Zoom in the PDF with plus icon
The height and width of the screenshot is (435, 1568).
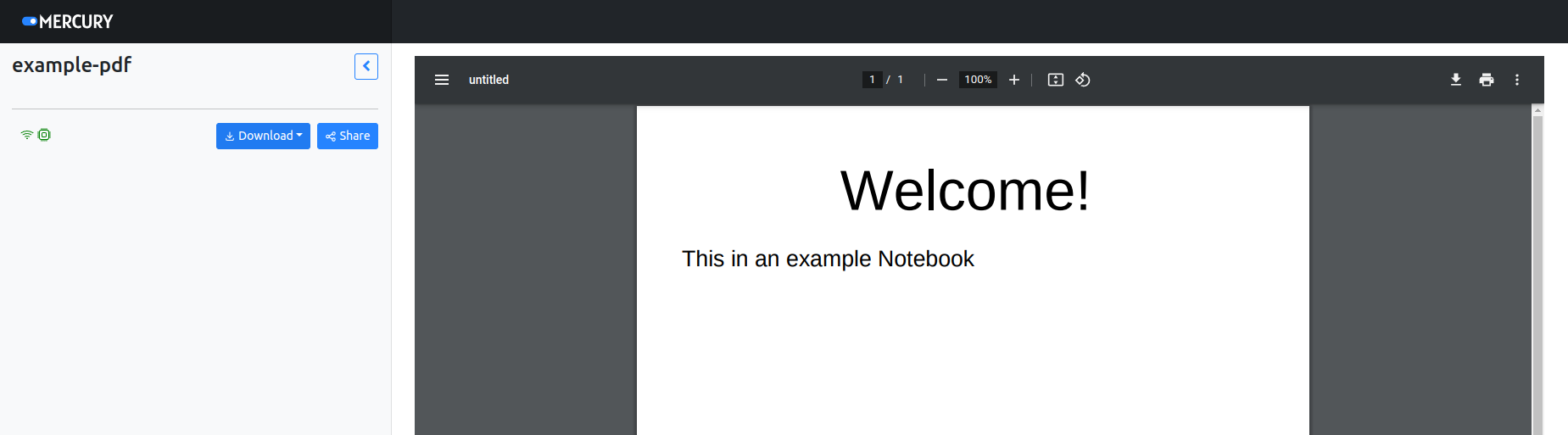coord(1014,80)
